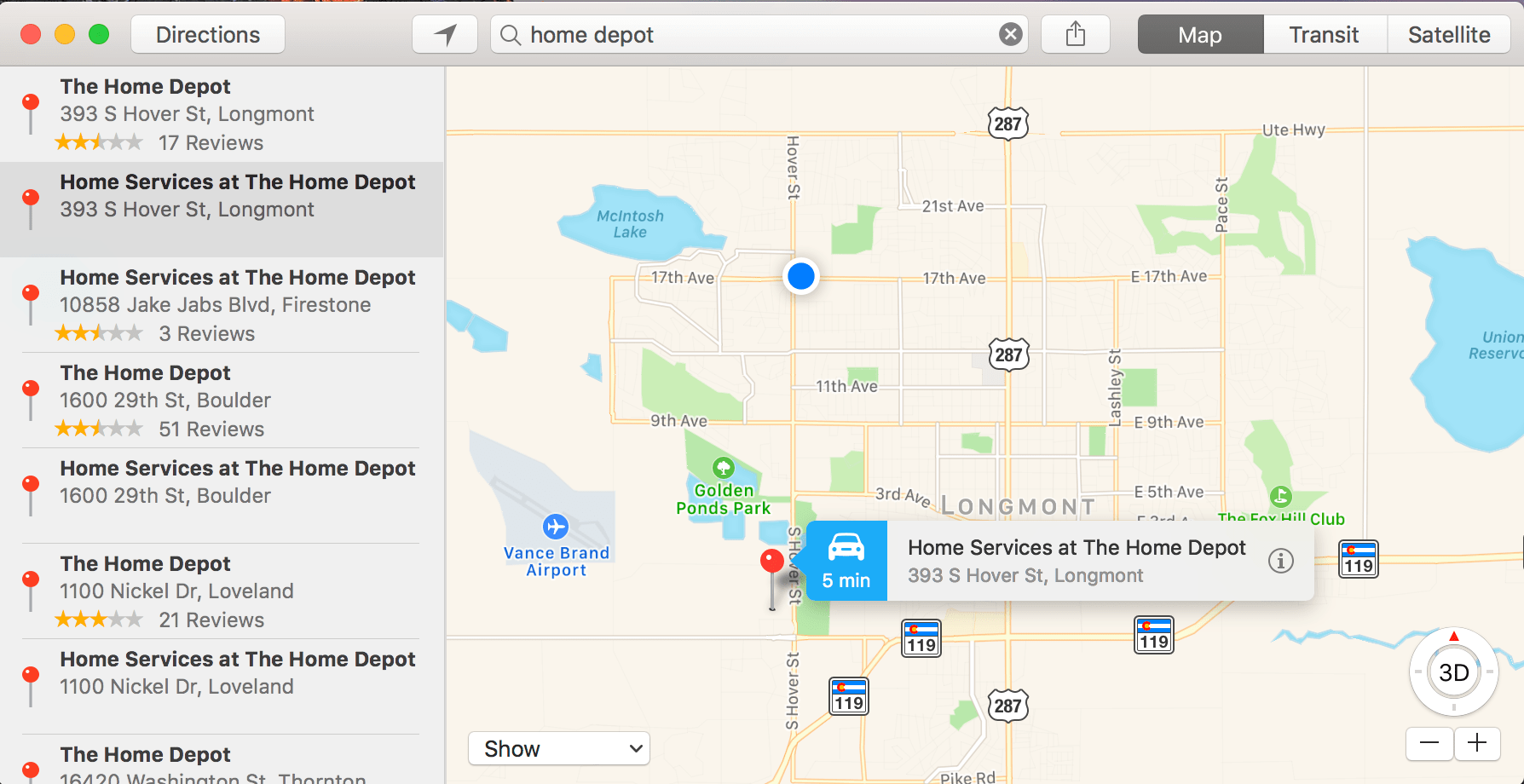
Task: Click the Pike Rd street label
Action: (x=967, y=776)
